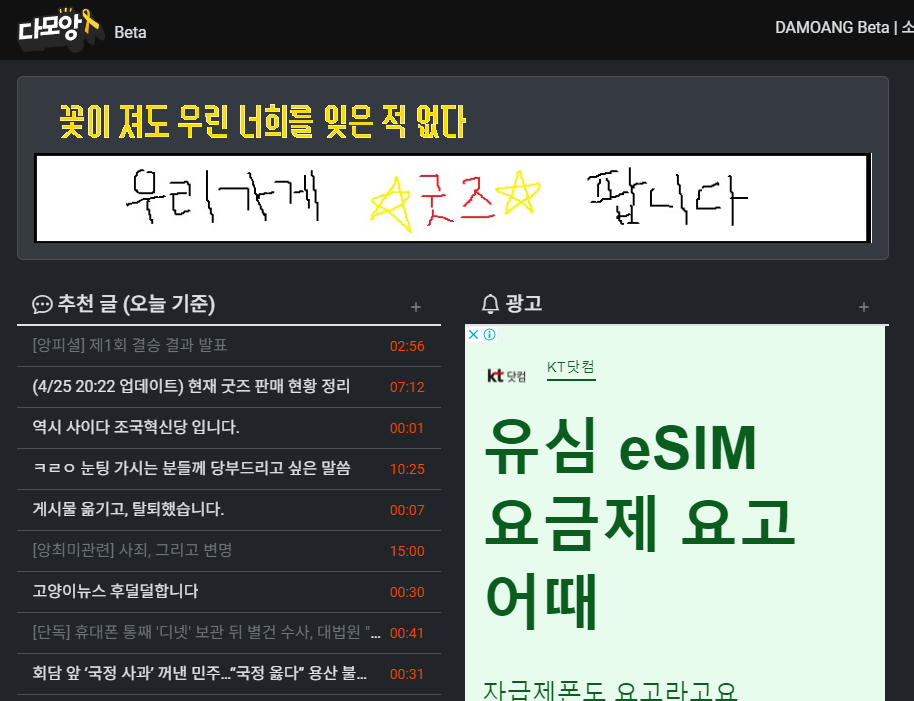Open the 다모앙 logo home link
The image size is (914, 701).
point(61,29)
